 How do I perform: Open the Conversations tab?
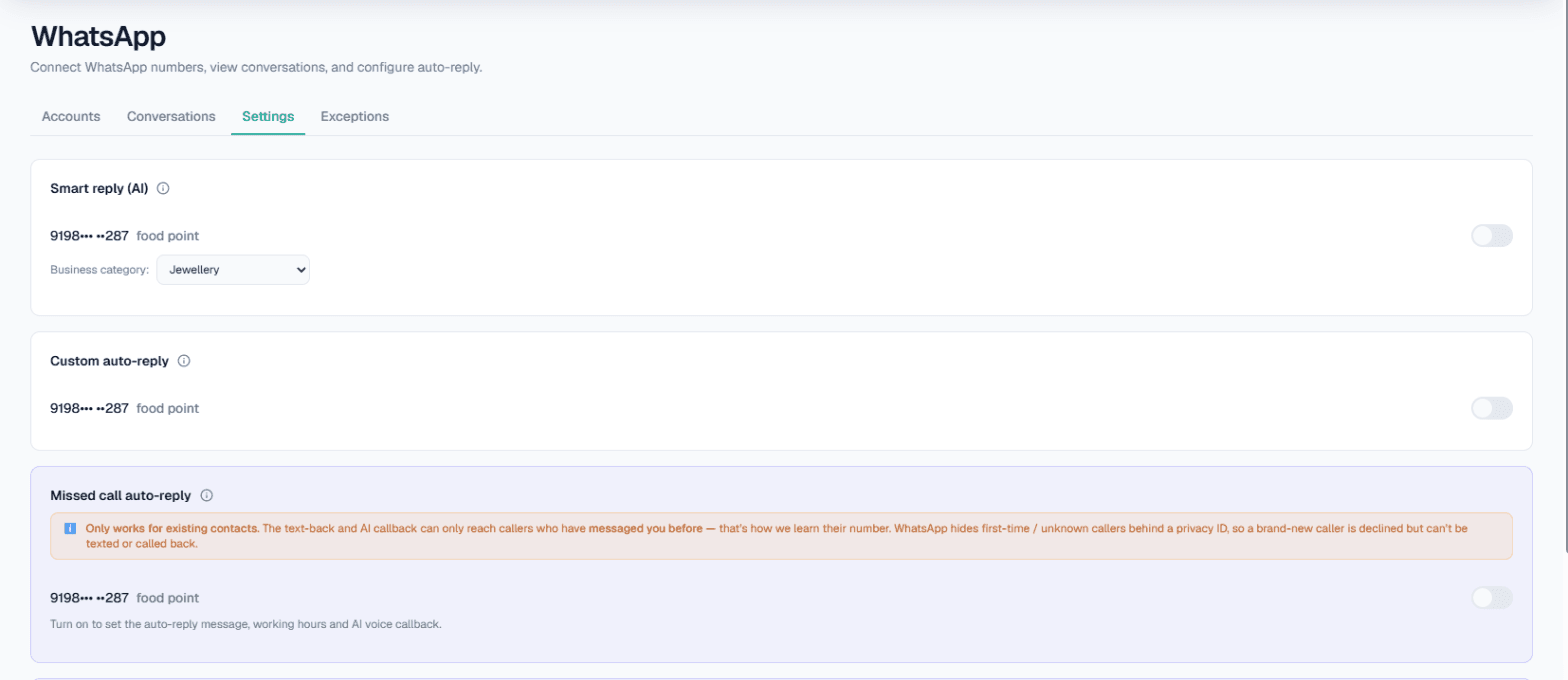pos(171,116)
